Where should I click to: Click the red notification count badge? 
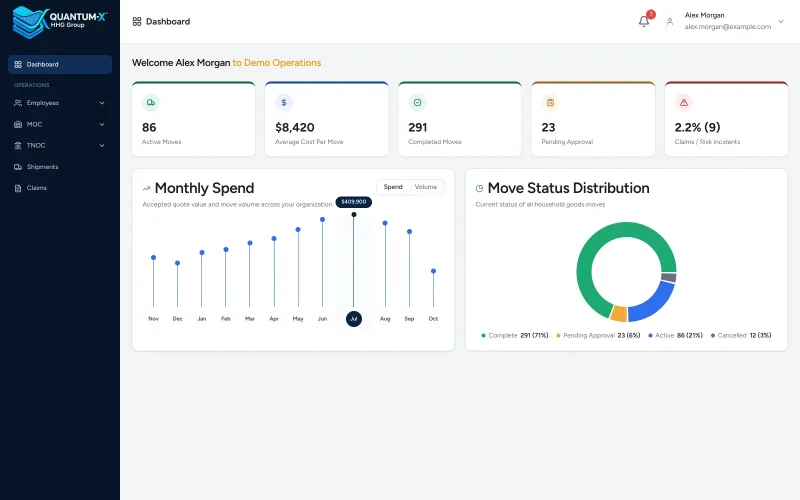(x=651, y=14)
